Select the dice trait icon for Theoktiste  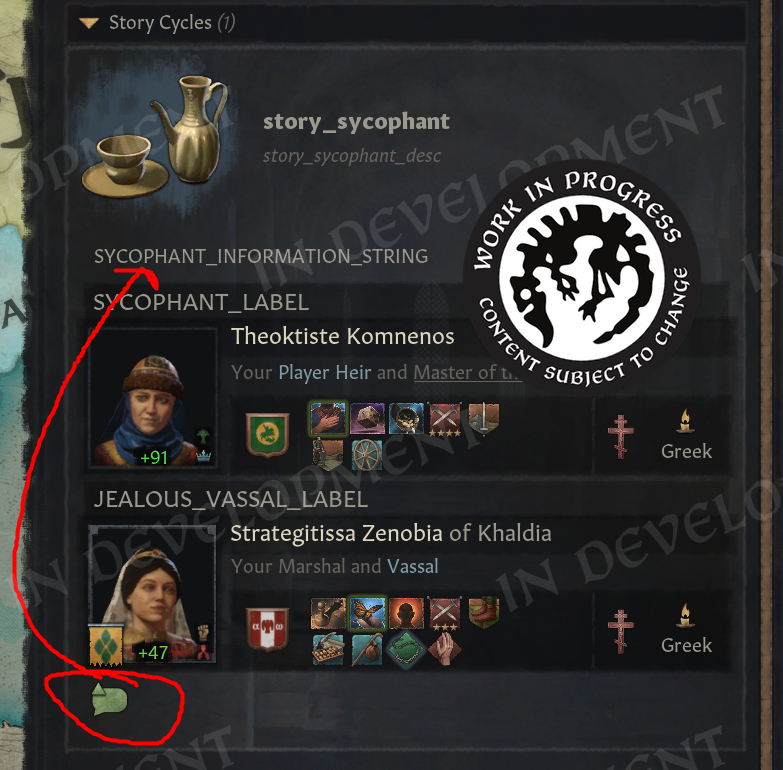point(368,418)
